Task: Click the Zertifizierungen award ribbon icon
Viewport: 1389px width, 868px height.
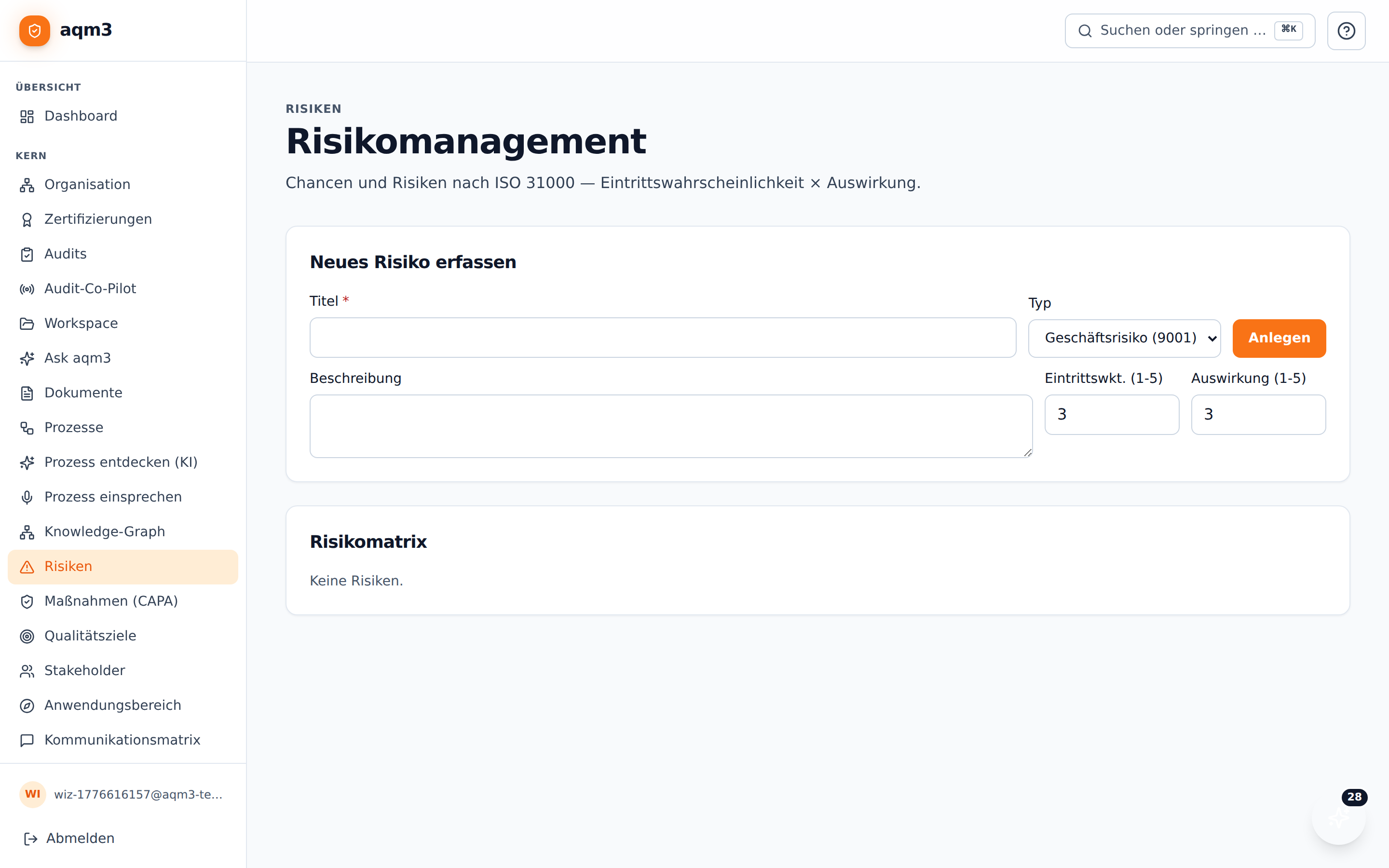Action: (x=27, y=220)
